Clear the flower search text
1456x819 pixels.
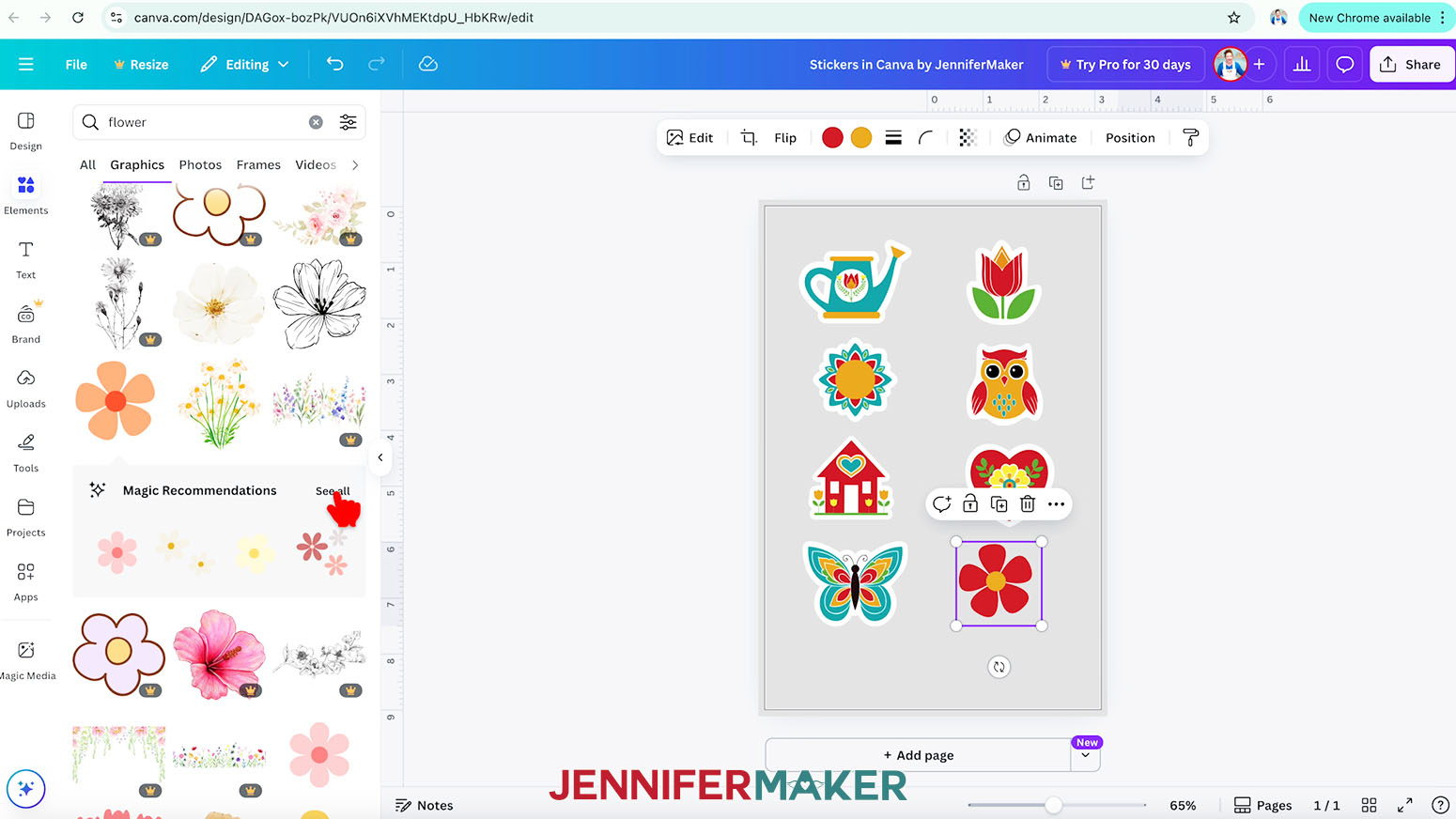click(x=317, y=122)
